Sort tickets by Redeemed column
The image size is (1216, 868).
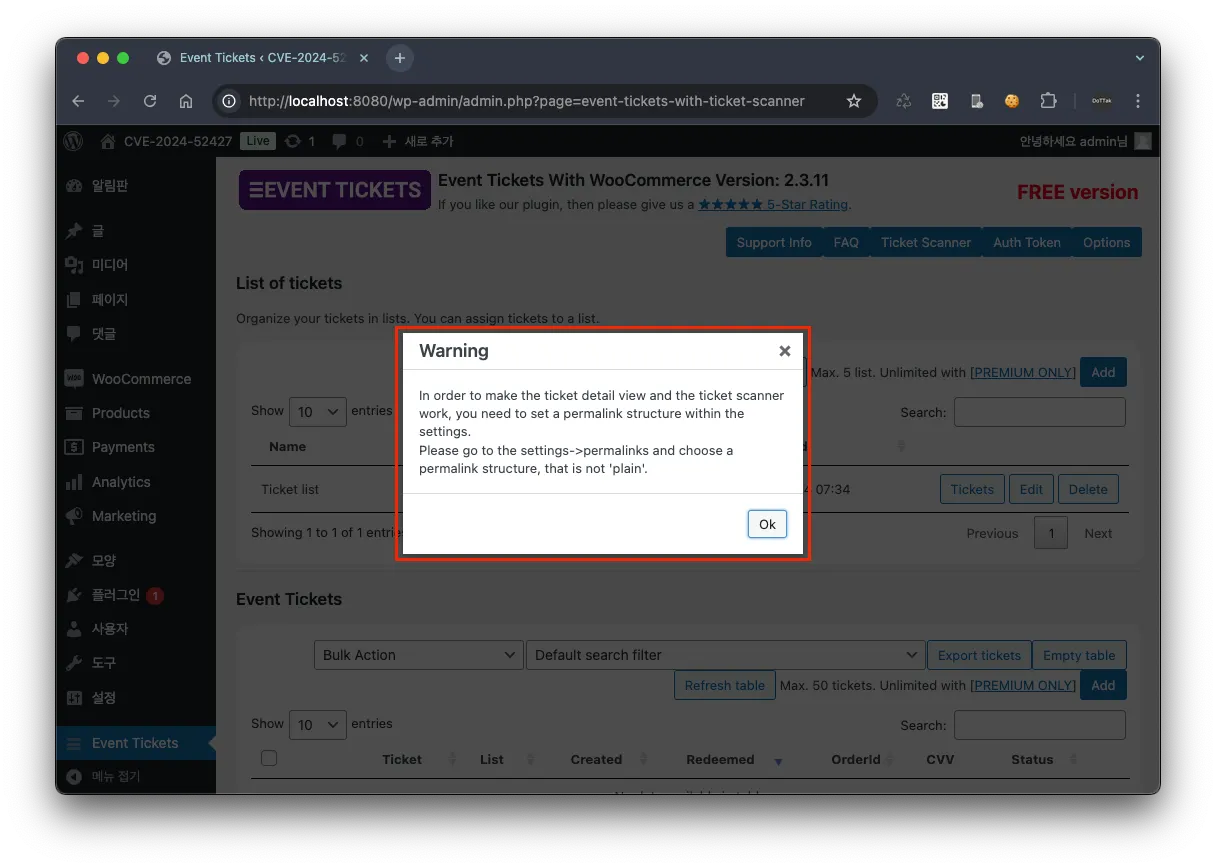pos(720,760)
